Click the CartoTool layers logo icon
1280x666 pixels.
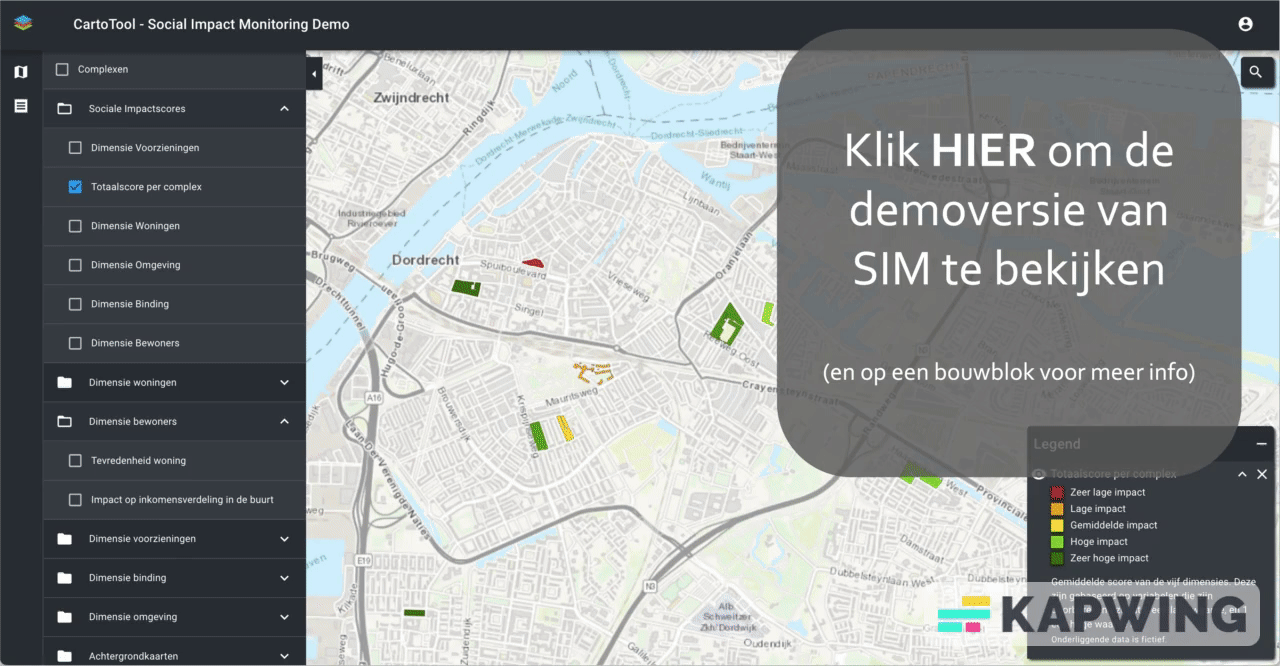(22, 24)
